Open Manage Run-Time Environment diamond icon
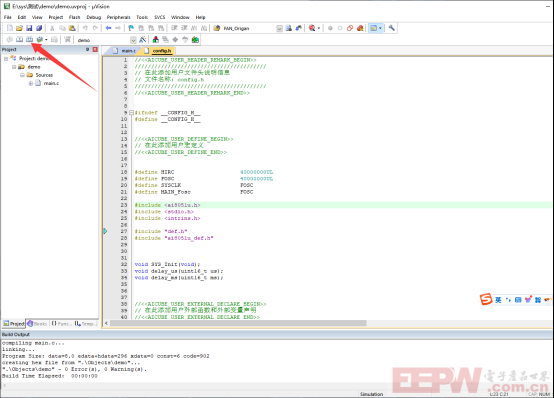Image resolution: width=554 pixels, height=398 pixels. pos(175,40)
